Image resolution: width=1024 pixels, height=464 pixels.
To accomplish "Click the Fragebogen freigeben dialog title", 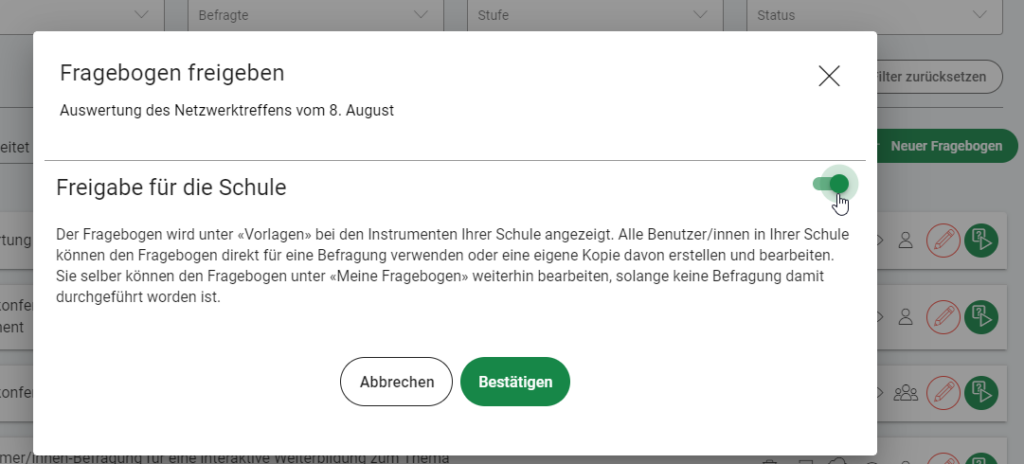I will point(172,73).
